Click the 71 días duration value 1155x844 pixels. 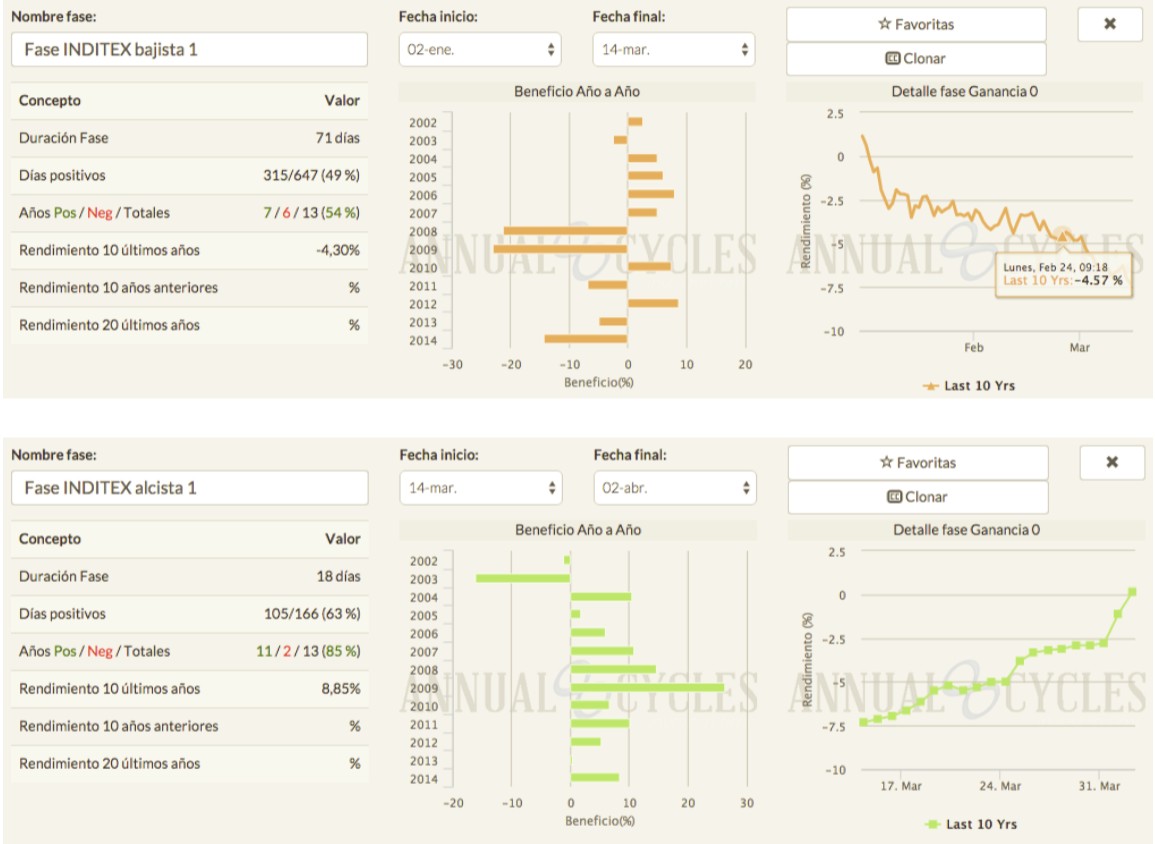click(337, 138)
